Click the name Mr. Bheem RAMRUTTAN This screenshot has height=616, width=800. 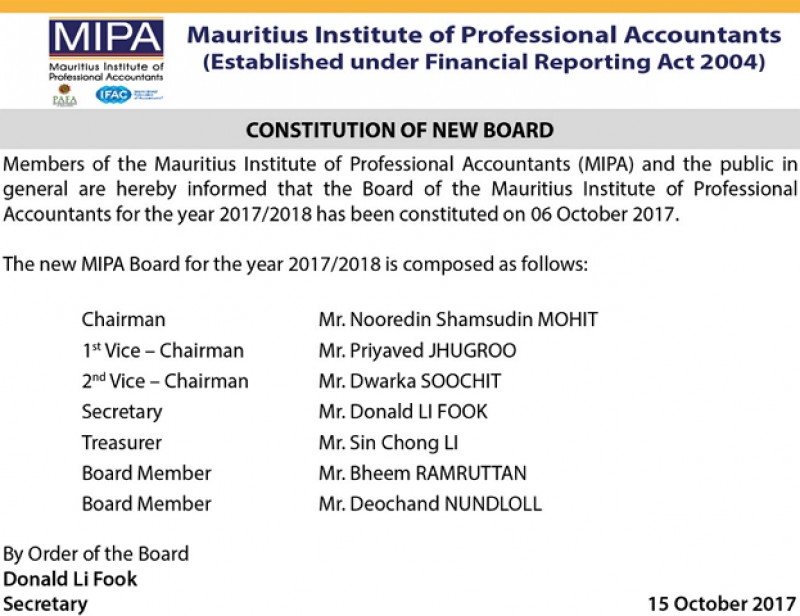tap(422, 473)
